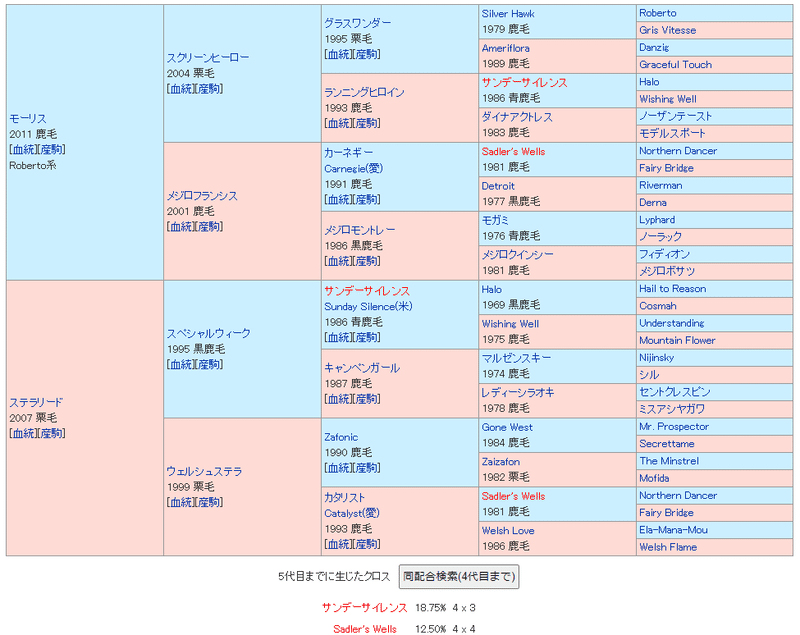800x635 pixels.
Task: Open スペシャルウィーク horse page
Action: 209,334
